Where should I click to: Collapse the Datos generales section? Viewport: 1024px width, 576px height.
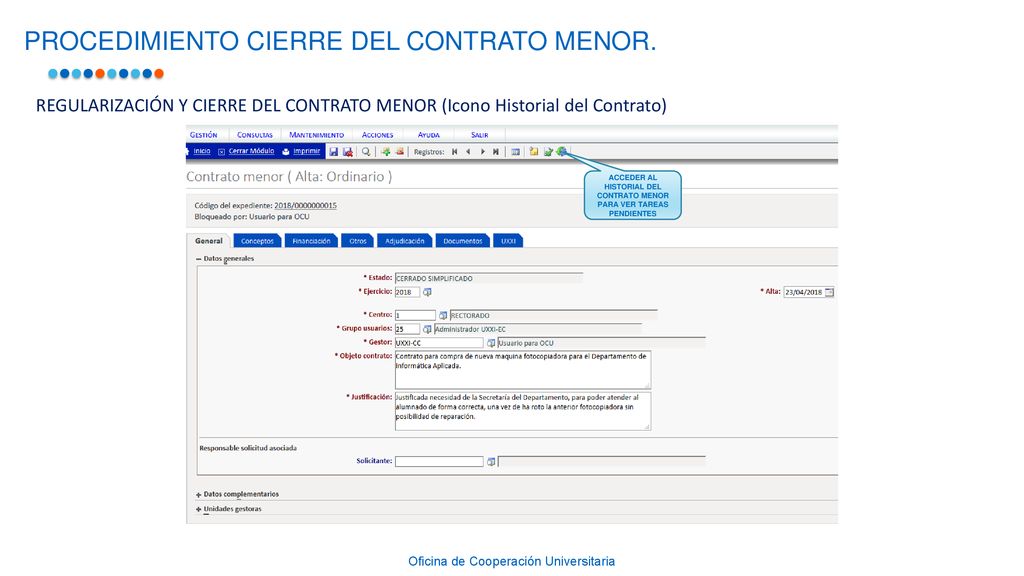pyautogui.click(x=199, y=259)
